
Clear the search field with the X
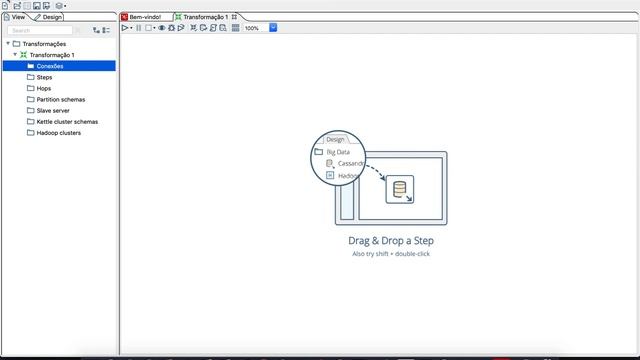point(78,31)
